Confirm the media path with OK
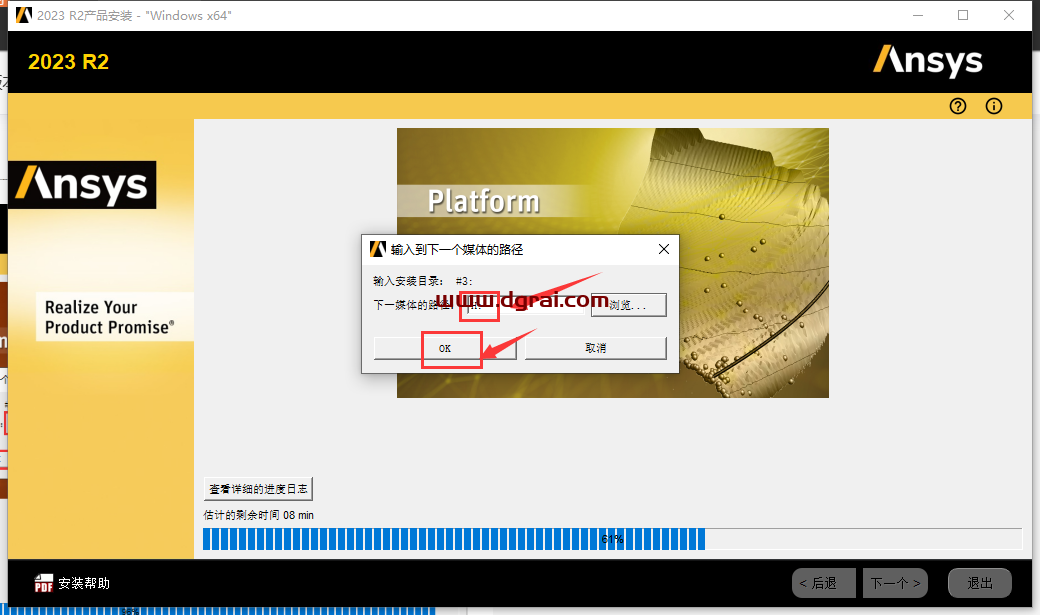 [x=444, y=348]
